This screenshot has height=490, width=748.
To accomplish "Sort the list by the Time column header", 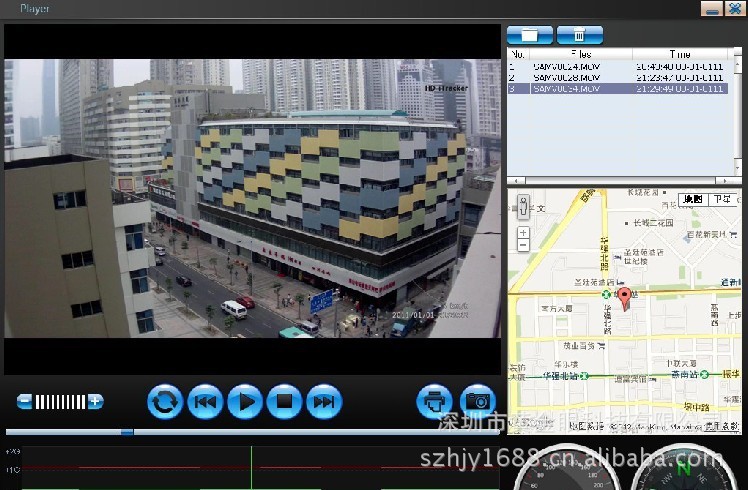I will (x=680, y=54).
